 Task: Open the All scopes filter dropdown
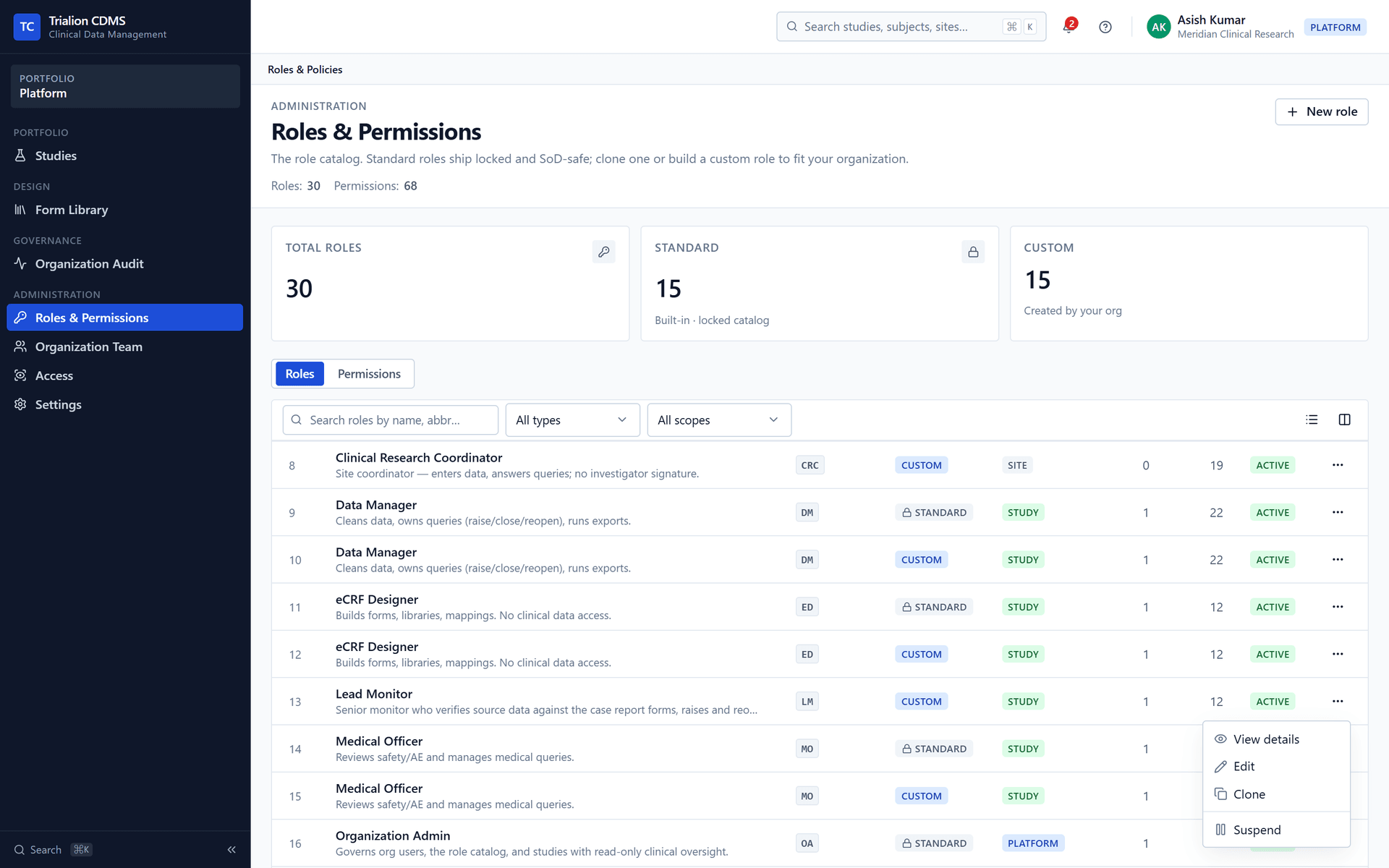pos(719,420)
